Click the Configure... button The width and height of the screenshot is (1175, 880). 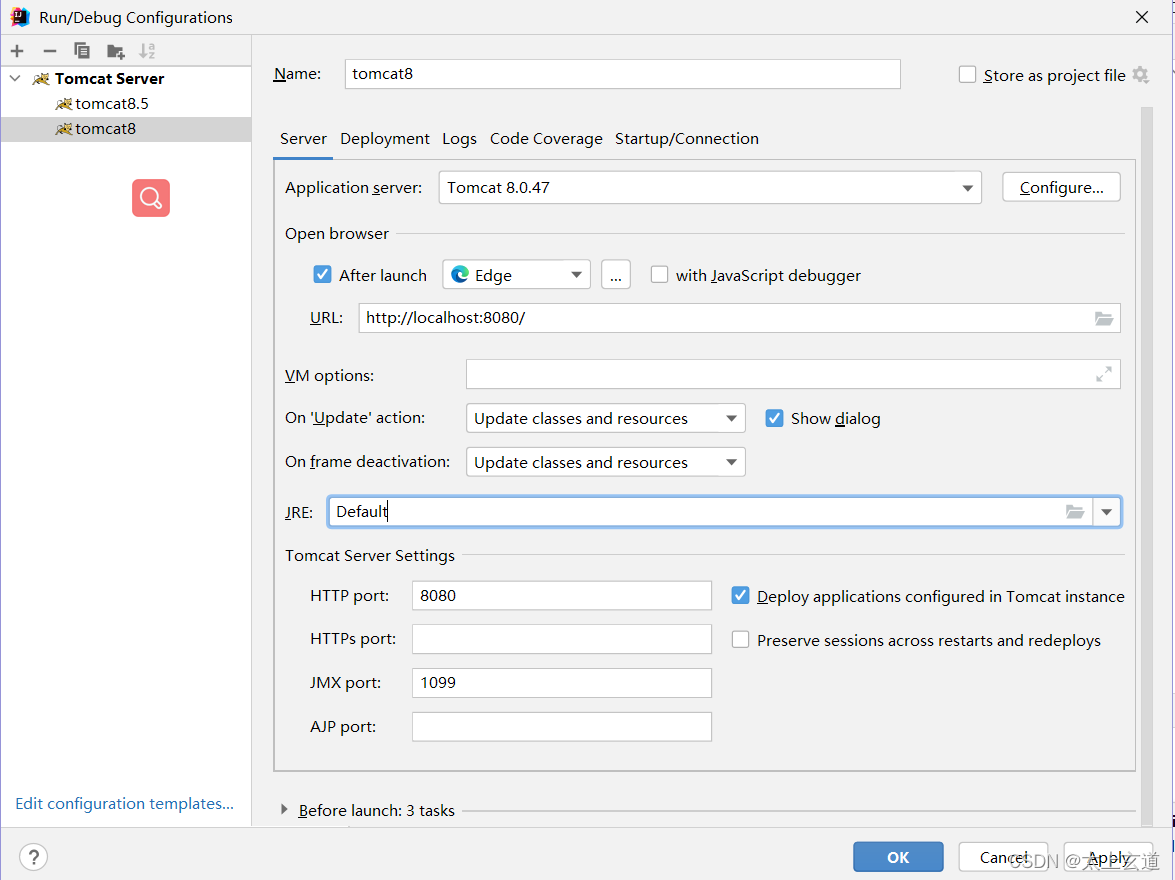click(1061, 187)
